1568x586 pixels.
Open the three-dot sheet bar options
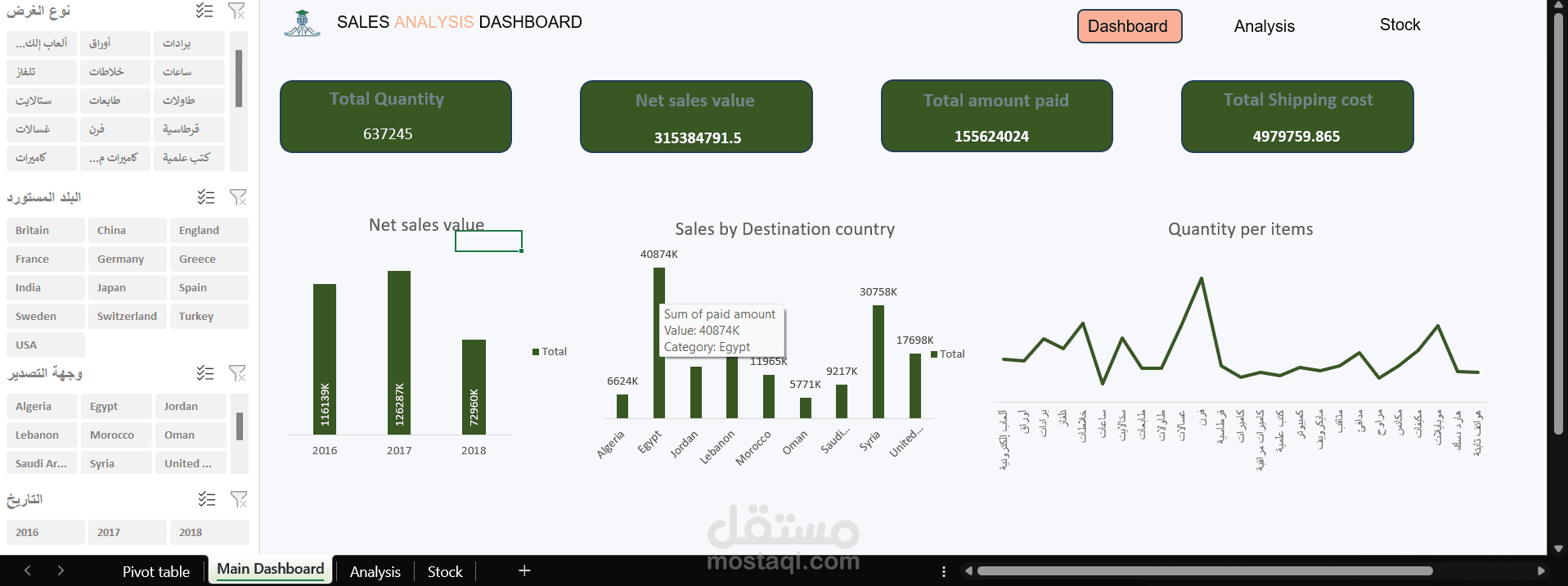944,571
